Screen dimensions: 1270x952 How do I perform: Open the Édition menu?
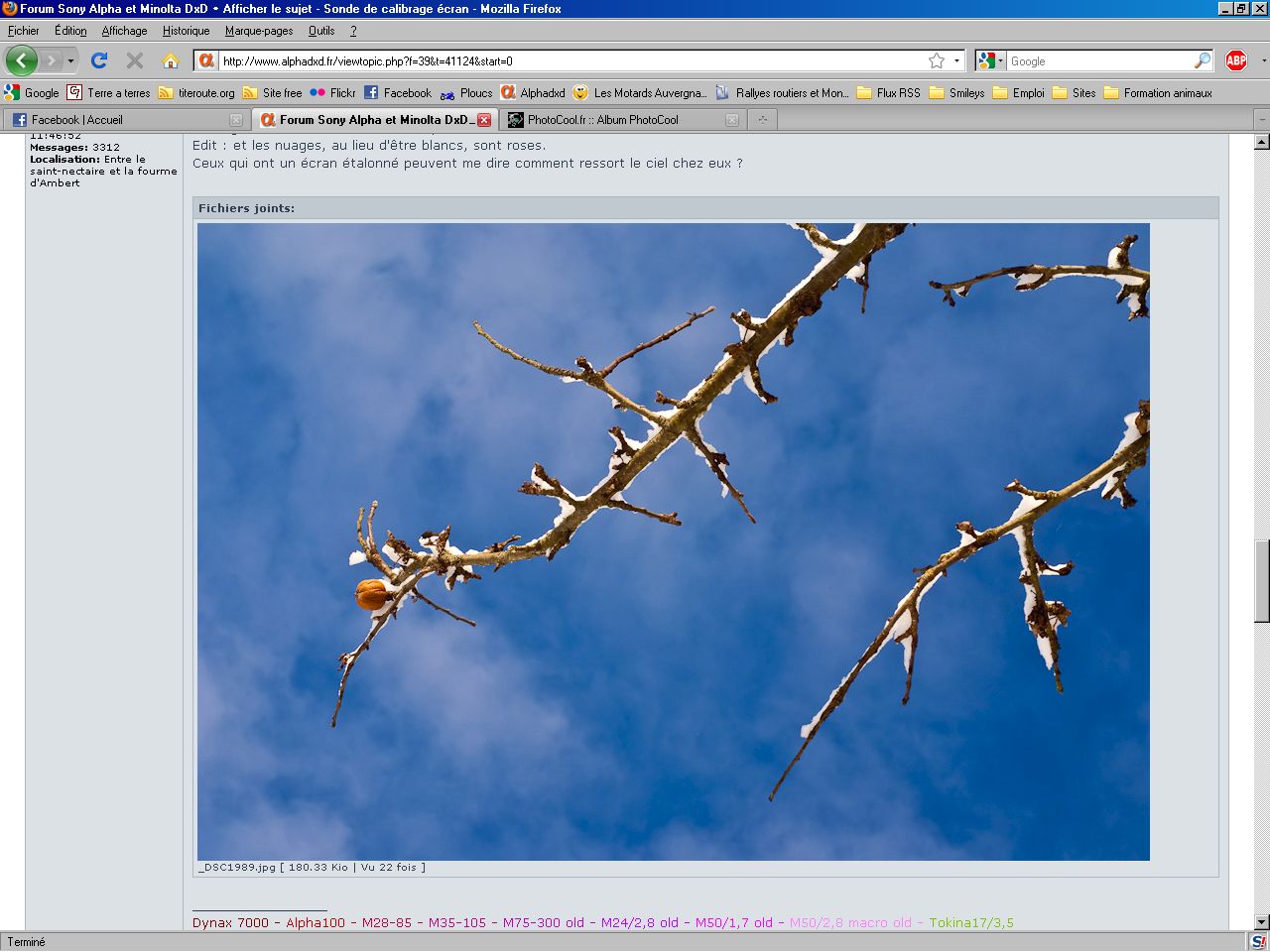[70, 31]
